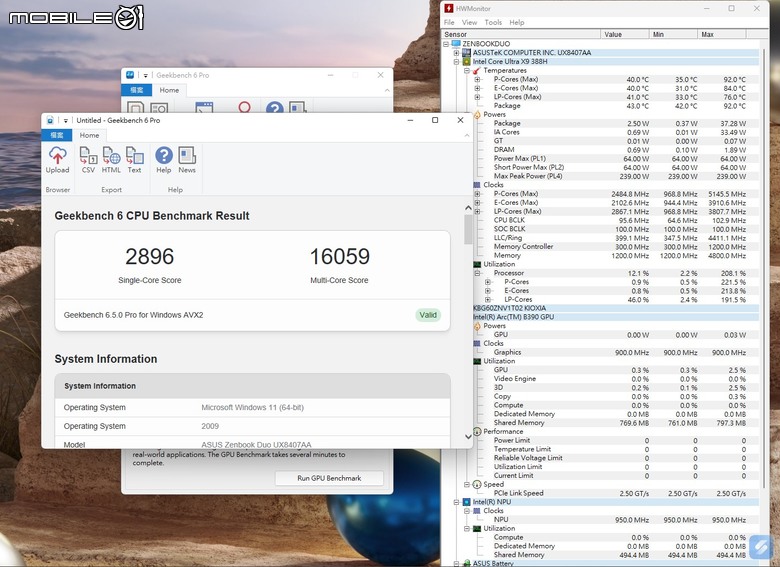This screenshot has height=567, width=780.
Task: Collapse the Temperatures node in HWMonitor
Action: [466, 71]
